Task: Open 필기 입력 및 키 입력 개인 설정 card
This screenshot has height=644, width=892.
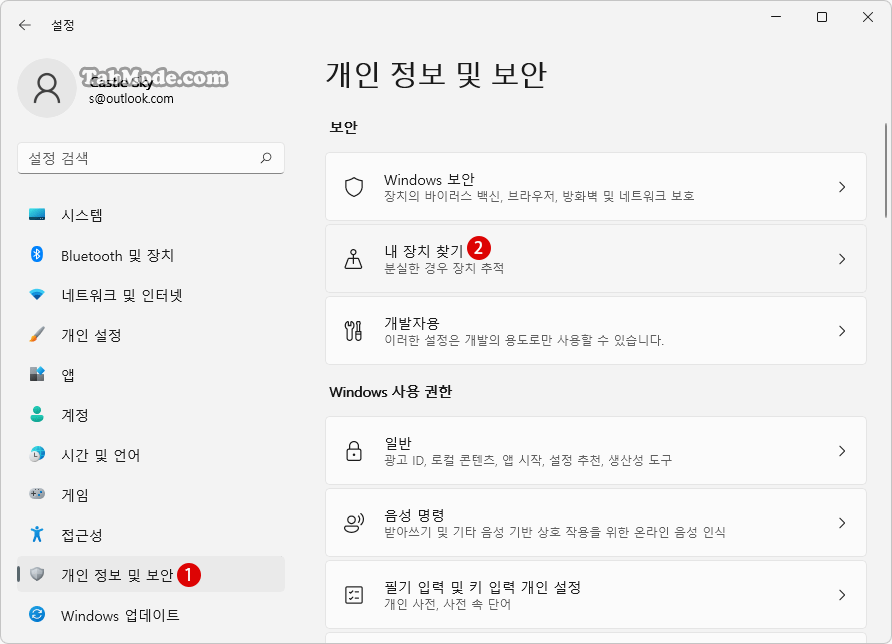Action: pos(596,595)
